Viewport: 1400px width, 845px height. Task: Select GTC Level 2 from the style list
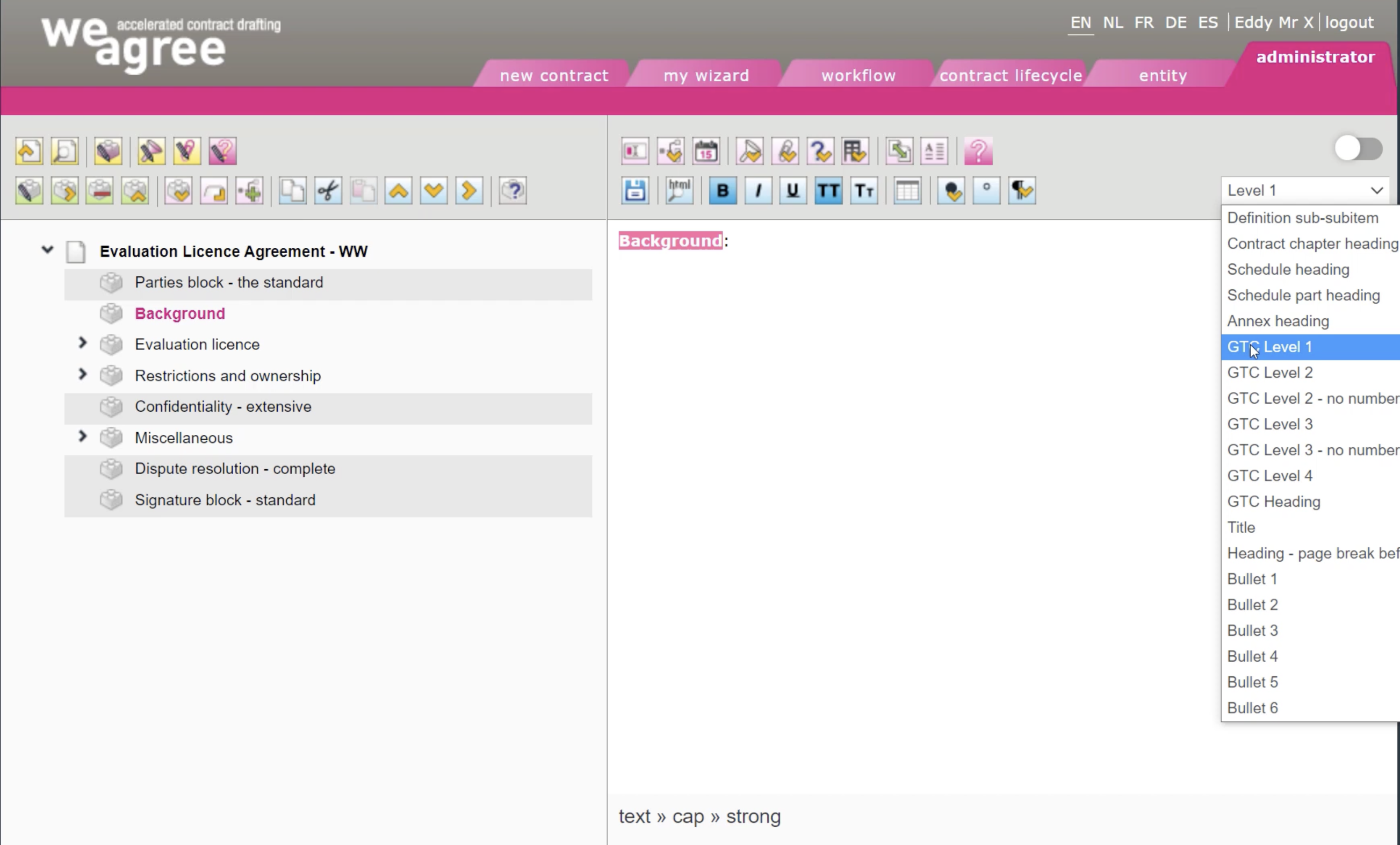[x=1270, y=373]
